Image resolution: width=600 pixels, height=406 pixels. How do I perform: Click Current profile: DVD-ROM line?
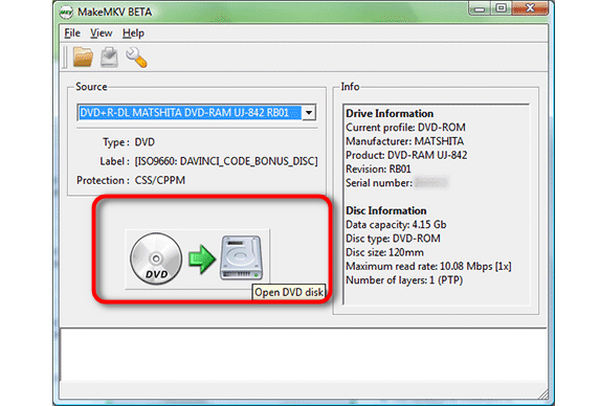pyautogui.click(x=406, y=127)
